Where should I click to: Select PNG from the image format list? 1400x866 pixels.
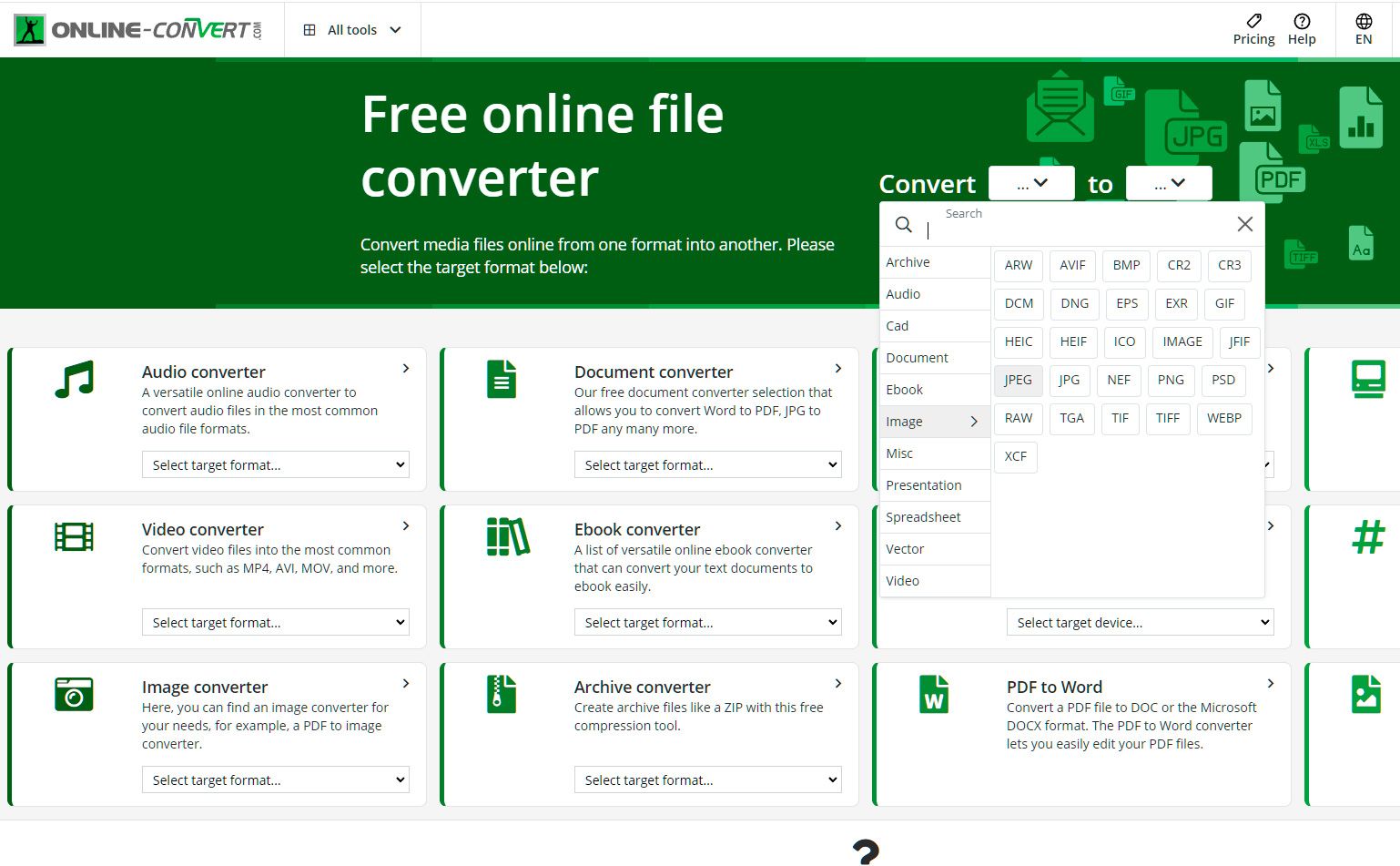1171,380
